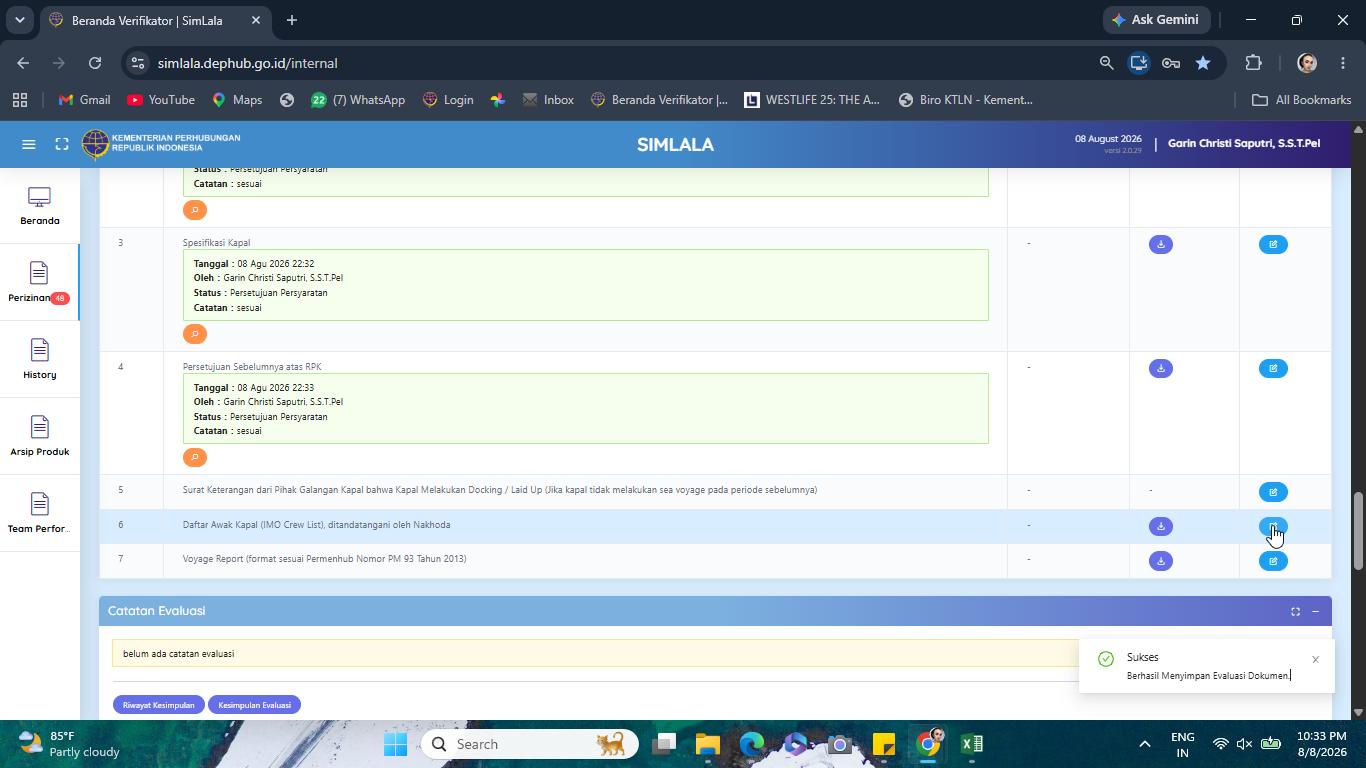Collapse the Catatan Evaluasi panel
The height and width of the screenshot is (768, 1366).
(x=1316, y=611)
